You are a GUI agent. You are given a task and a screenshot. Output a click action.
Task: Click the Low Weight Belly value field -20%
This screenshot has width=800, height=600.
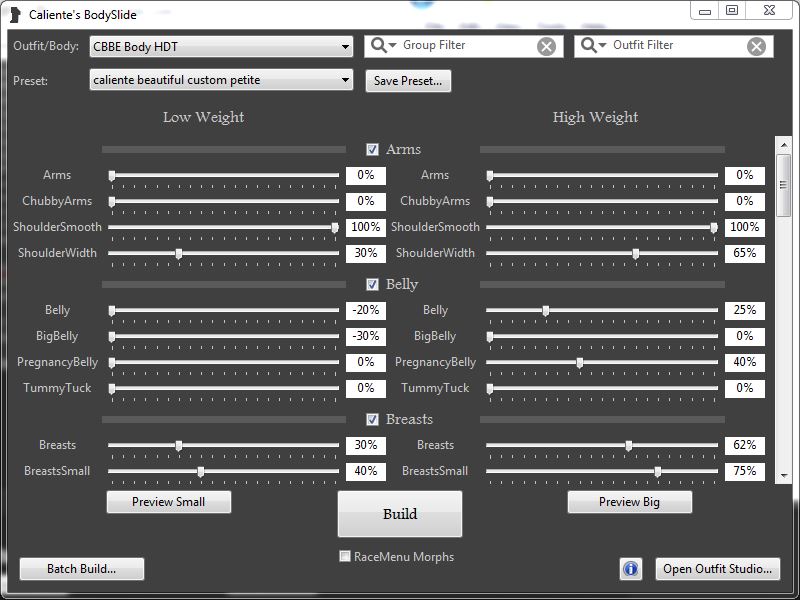pos(366,310)
